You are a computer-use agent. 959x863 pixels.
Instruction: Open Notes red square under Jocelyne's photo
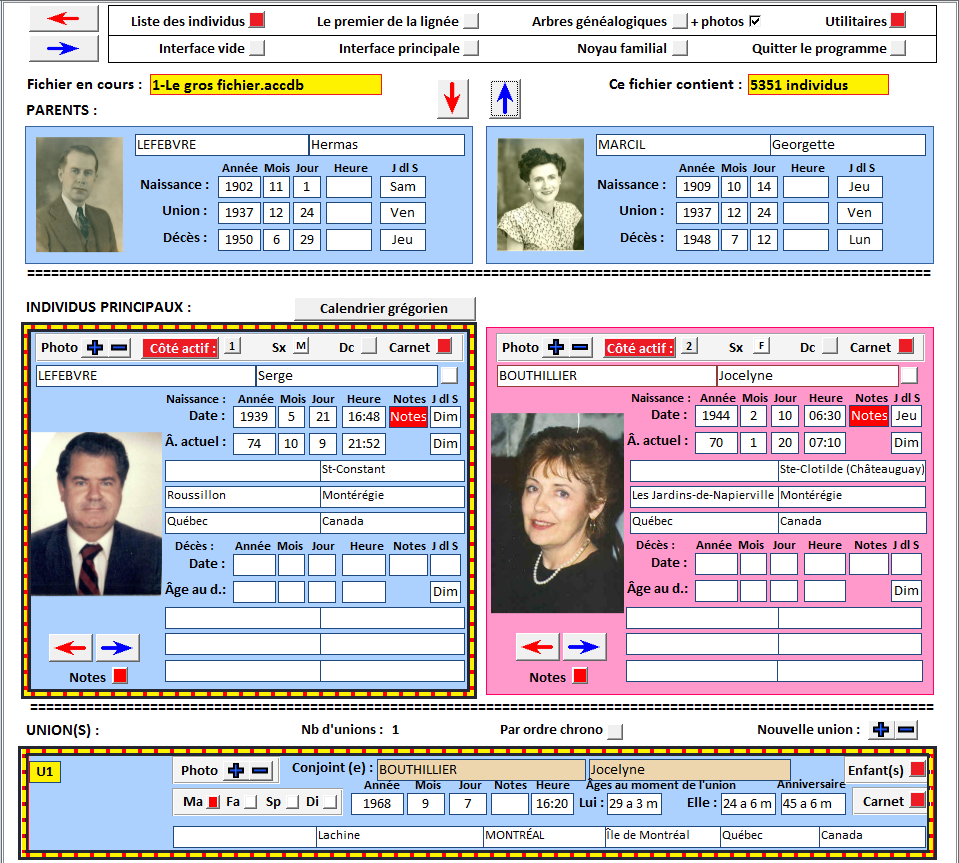pyautogui.click(x=580, y=676)
